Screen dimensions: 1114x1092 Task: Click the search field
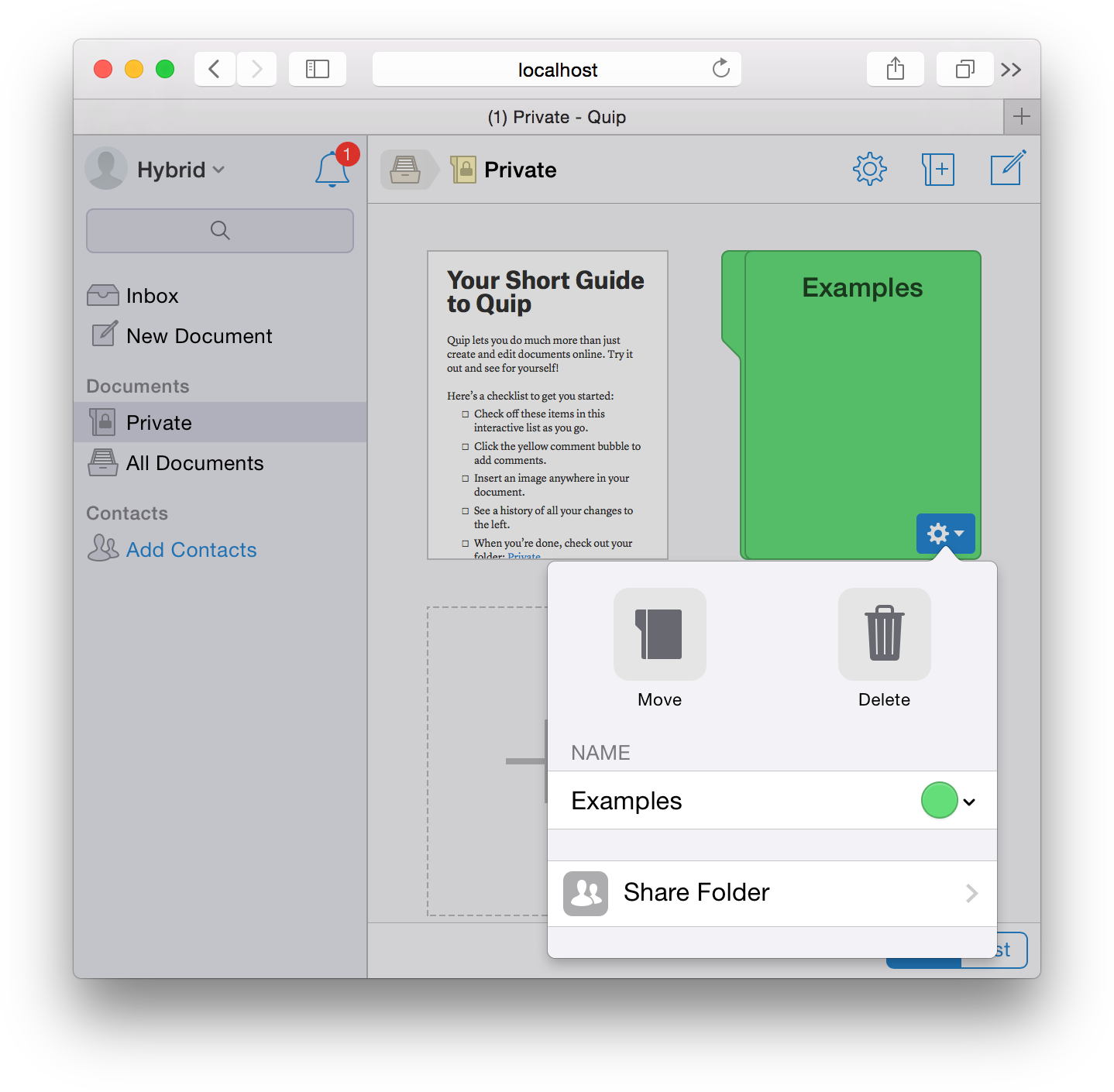220,231
